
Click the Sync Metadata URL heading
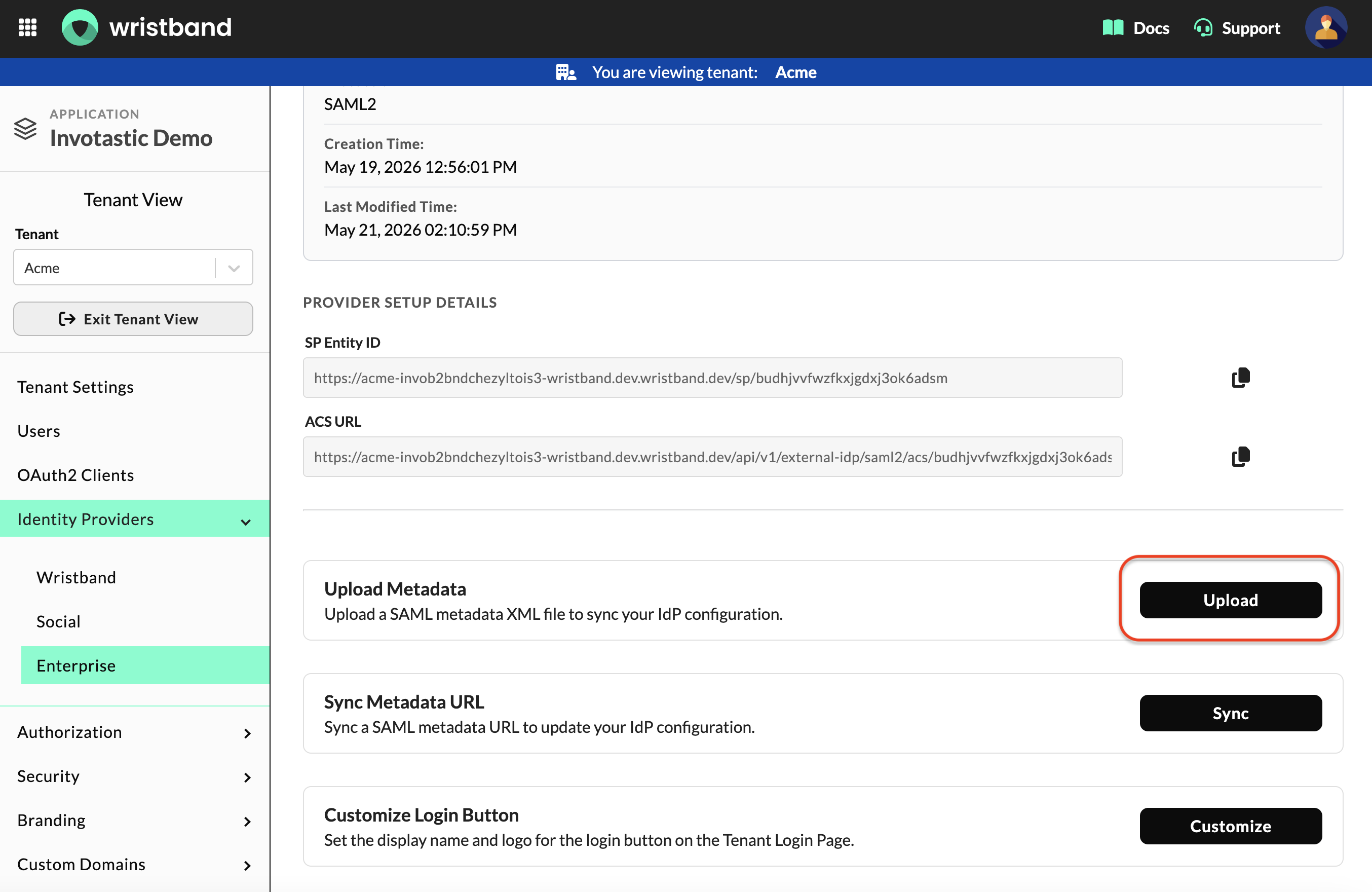pos(403,702)
